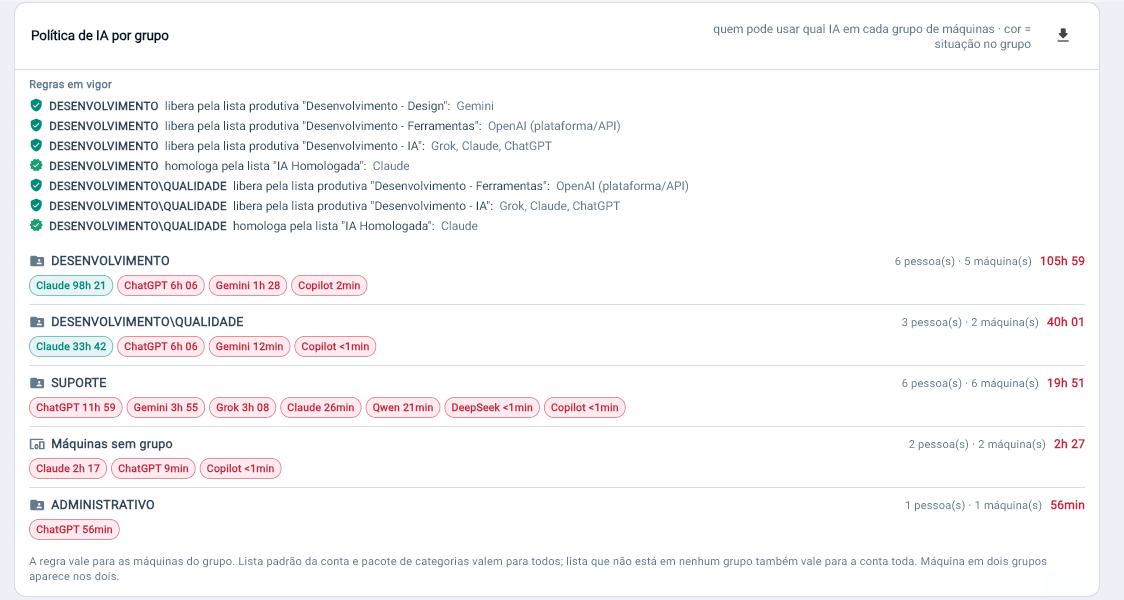Click the folder icon beside DESENVOLVIMENTO\QUALIDADE group heading
The height and width of the screenshot is (600, 1124).
[37, 322]
